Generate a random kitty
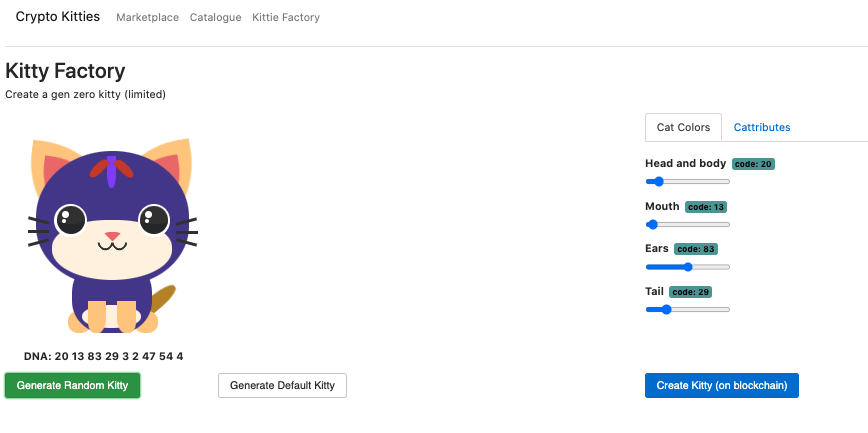The width and height of the screenshot is (868, 433). 73,385
